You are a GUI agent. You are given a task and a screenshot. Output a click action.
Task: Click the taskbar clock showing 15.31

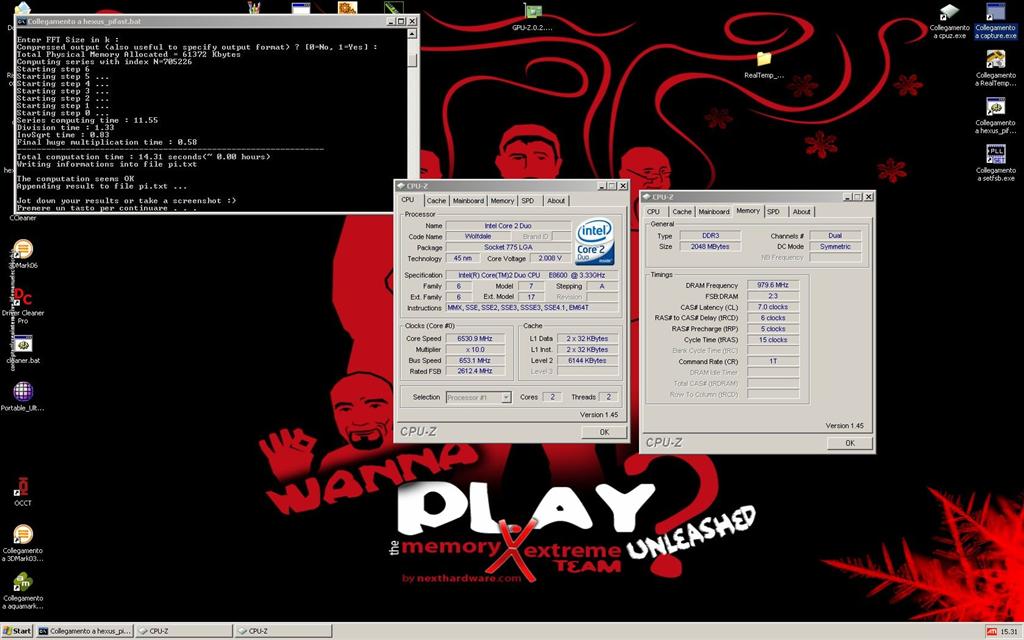point(1009,632)
